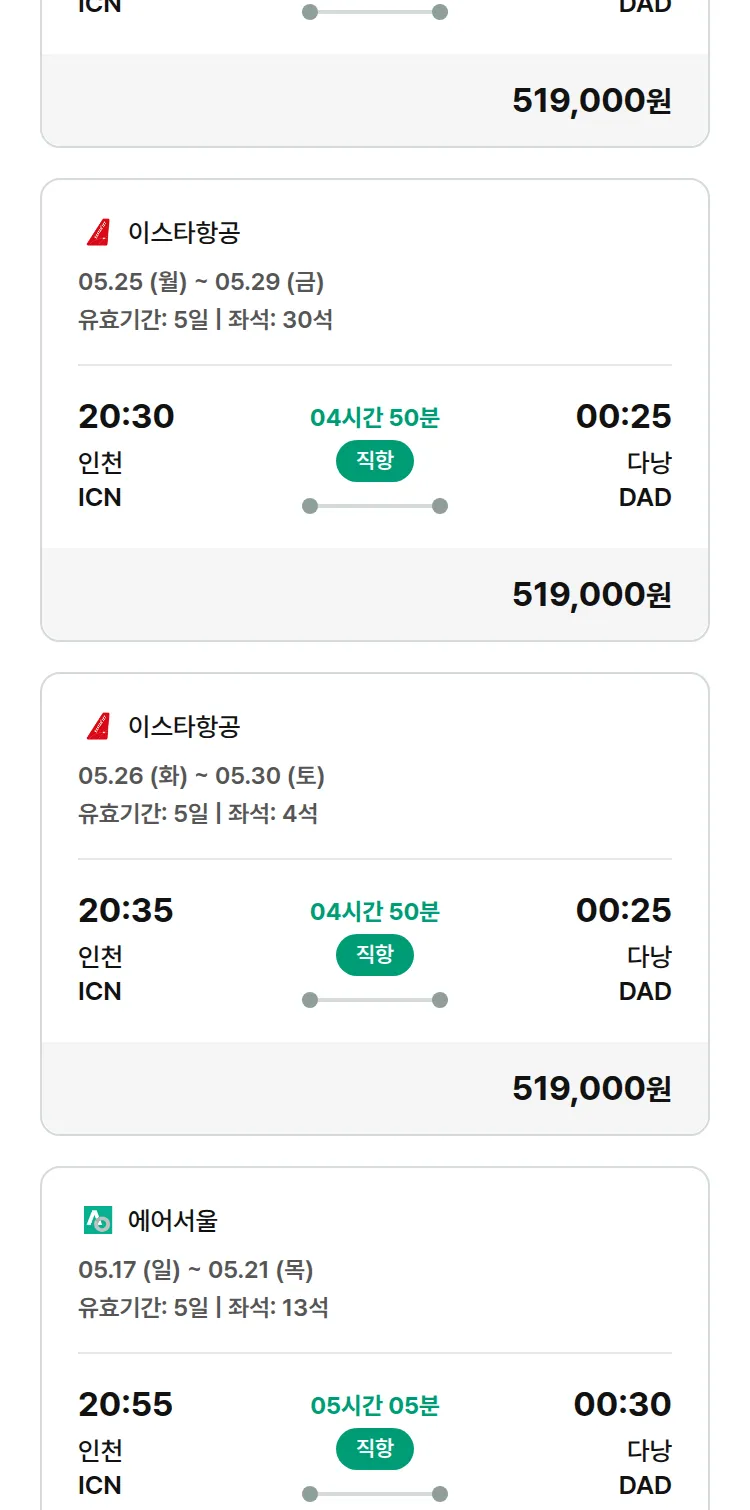Viewport: 750px width, 1510px height.
Task: Click the Eastar Jet logo on 05.26 flight
Action: [x=98, y=726]
